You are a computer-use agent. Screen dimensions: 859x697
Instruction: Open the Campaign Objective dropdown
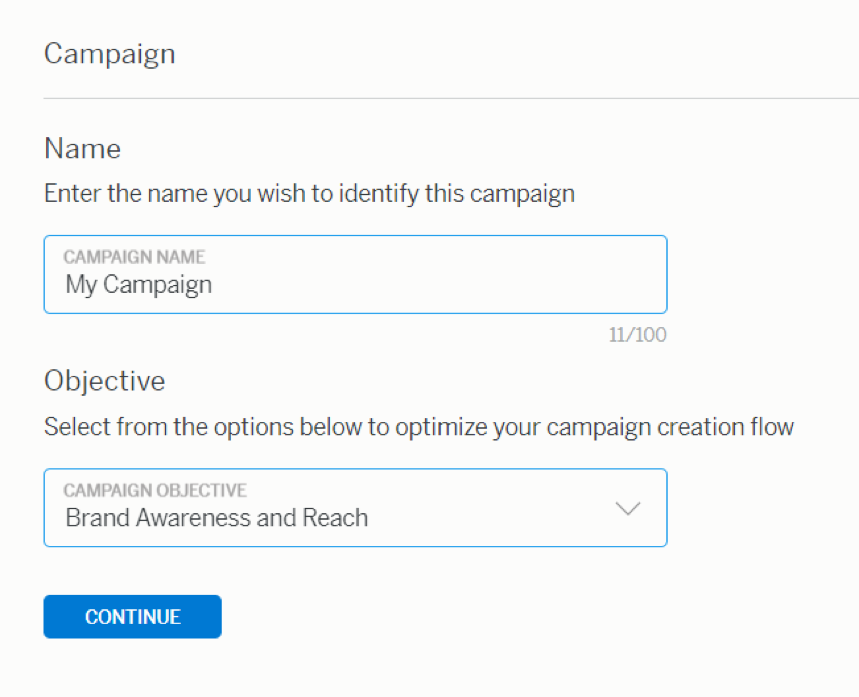pyautogui.click(x=355, y=508)
